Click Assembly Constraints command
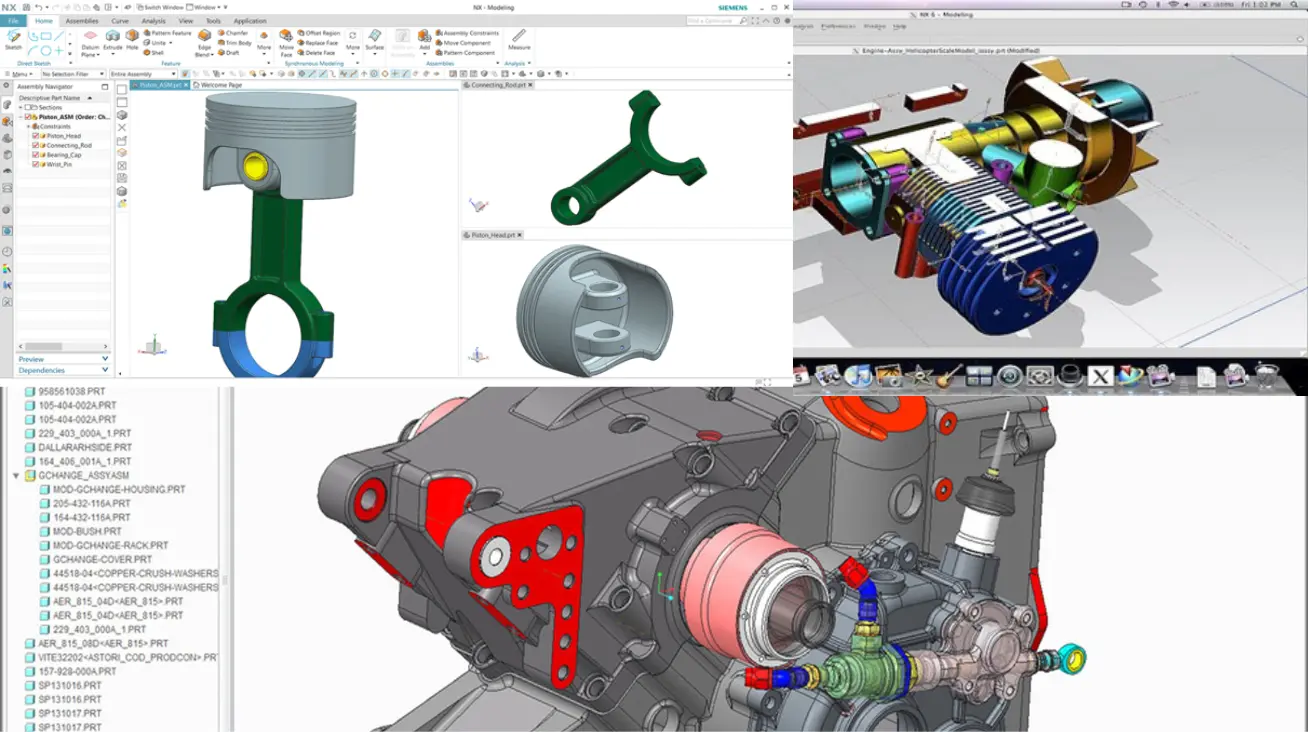This screenshot has height=732, width=1308. pos(470,33)
